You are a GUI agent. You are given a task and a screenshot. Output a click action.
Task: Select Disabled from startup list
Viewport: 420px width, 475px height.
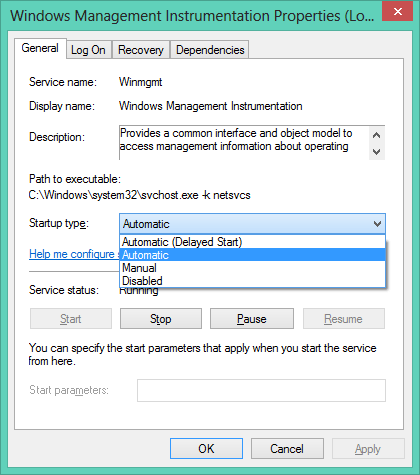pos(252,281)
